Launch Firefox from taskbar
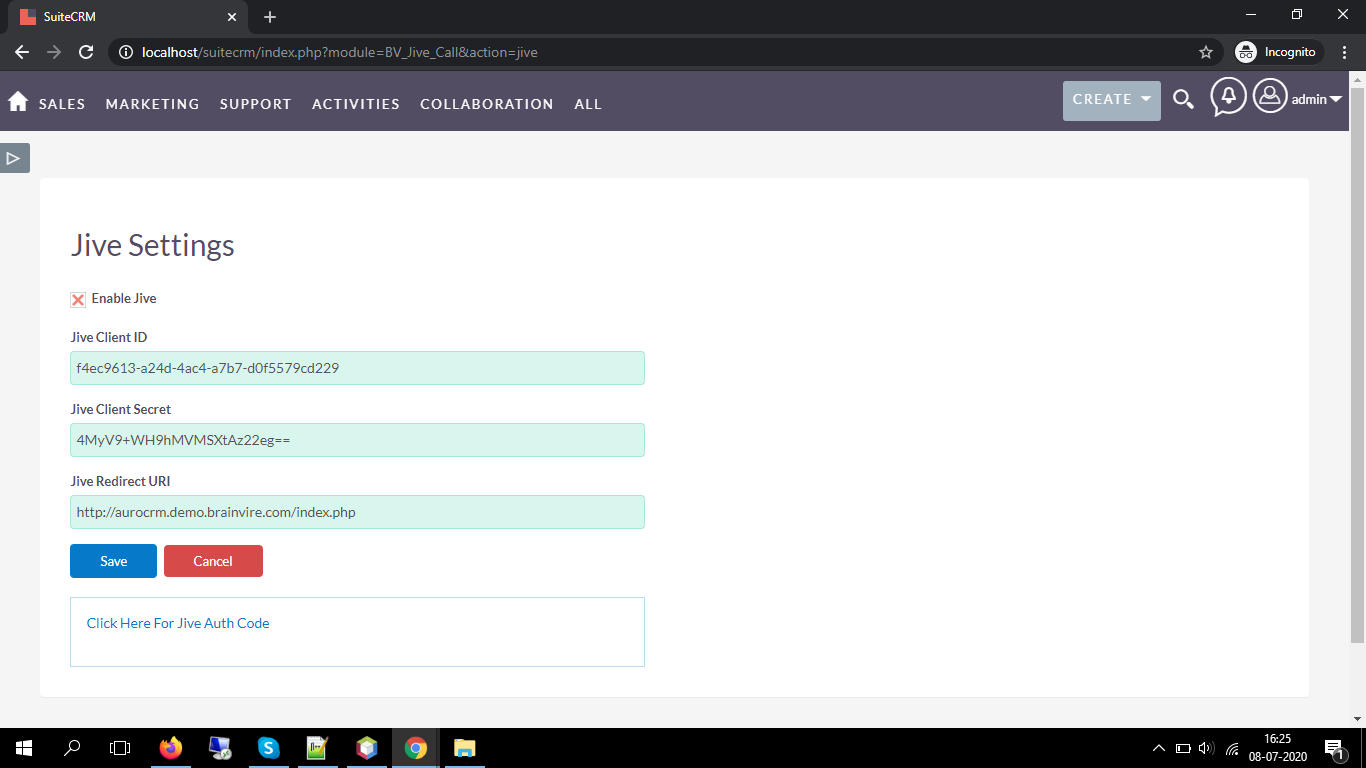The width and height of the screenshot is (1366, 768). pyautogui.click(x=171, y=748)
